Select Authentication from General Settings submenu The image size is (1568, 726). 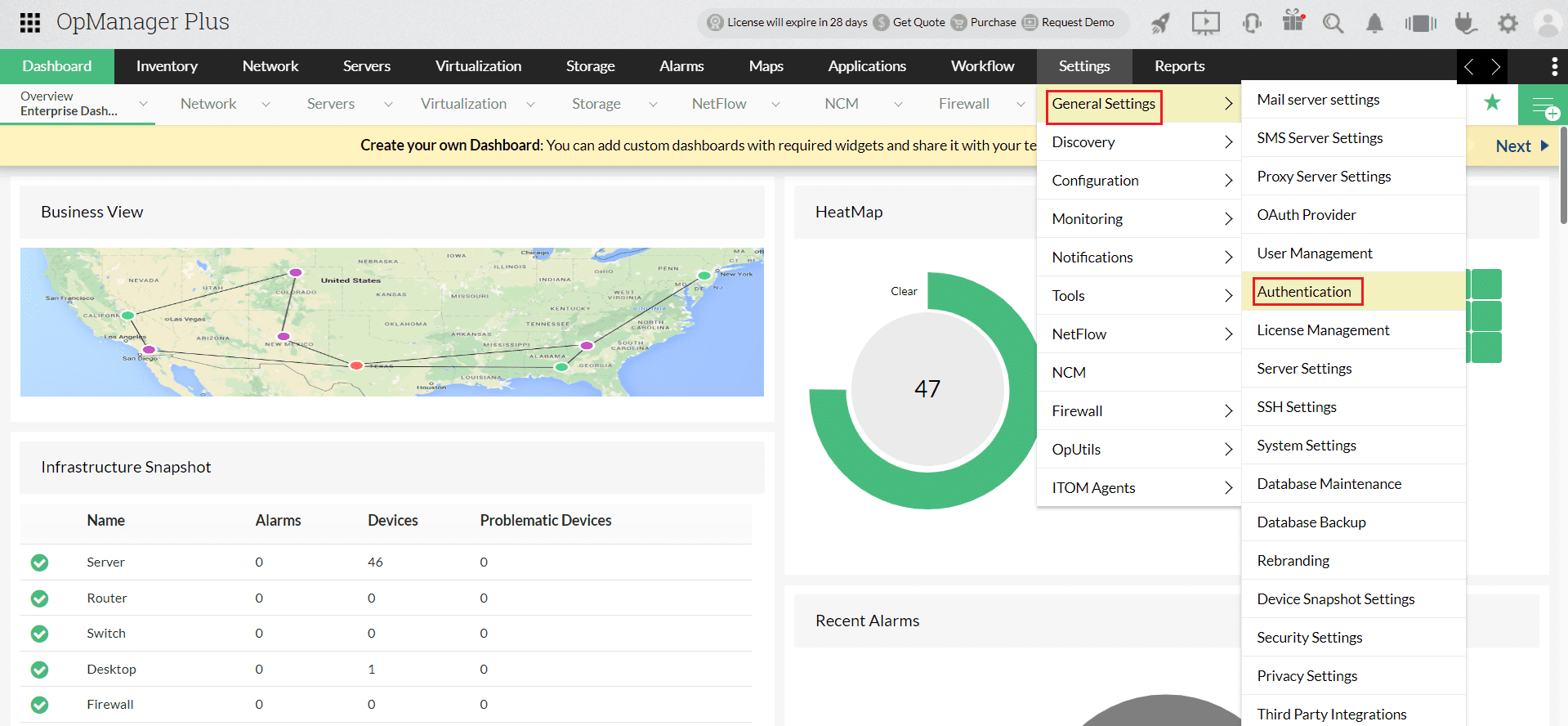point(1304,292)
